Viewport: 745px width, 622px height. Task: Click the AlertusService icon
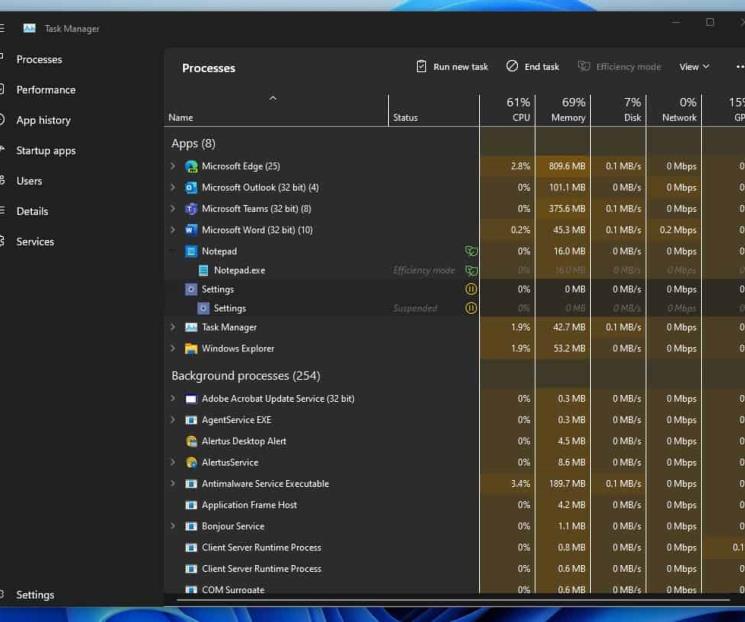(x=191, y=462)
